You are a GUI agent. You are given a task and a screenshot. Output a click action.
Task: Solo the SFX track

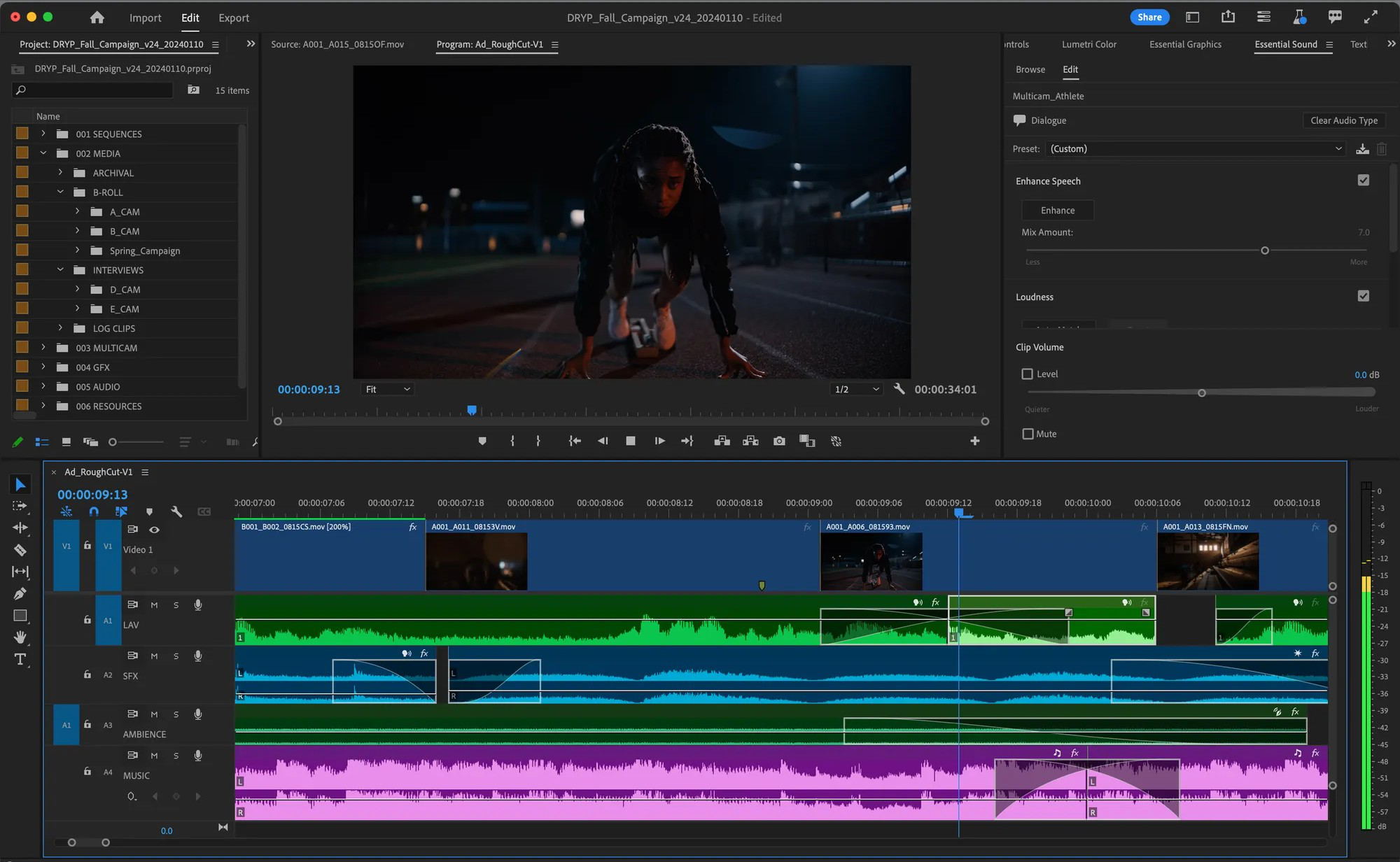176,656
